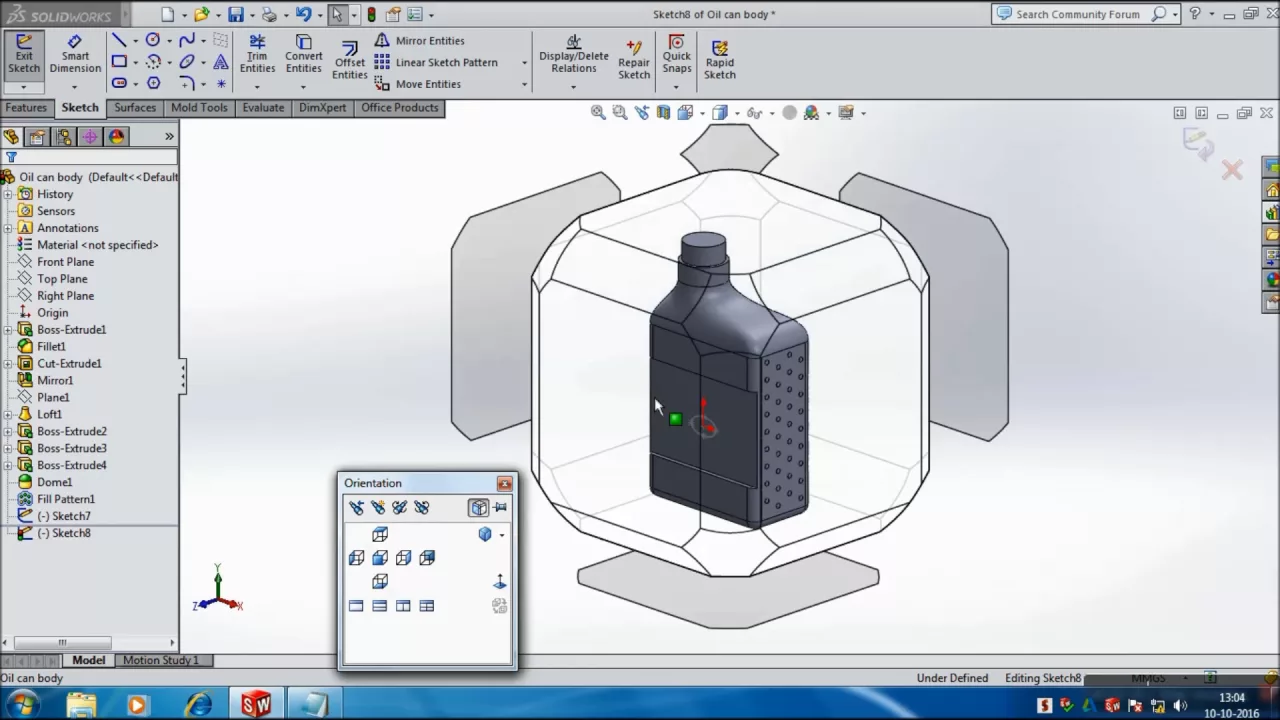Switch to the Surfaces tab
Image resolution: width=1280 pixels, height=720 pixels.
[135, 108]
